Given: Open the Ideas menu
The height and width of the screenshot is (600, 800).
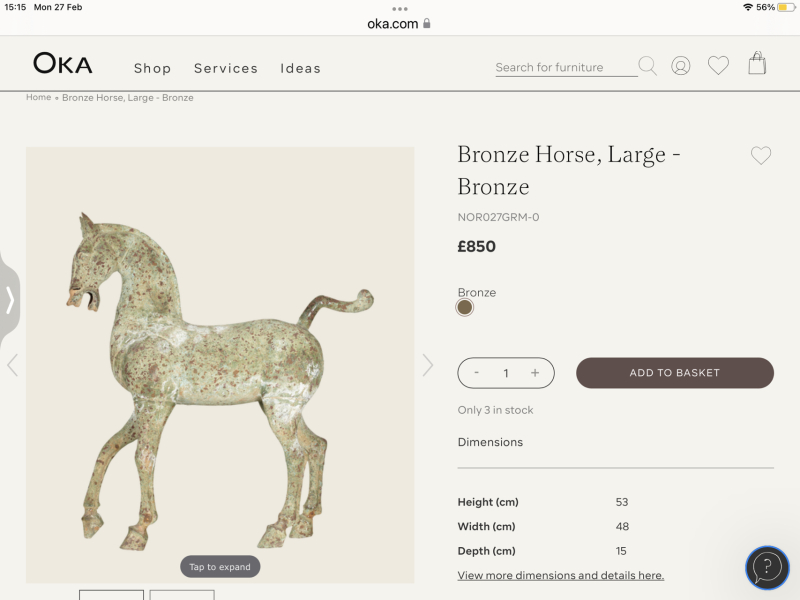Looking at the screenshot, I should pos(300,68).
